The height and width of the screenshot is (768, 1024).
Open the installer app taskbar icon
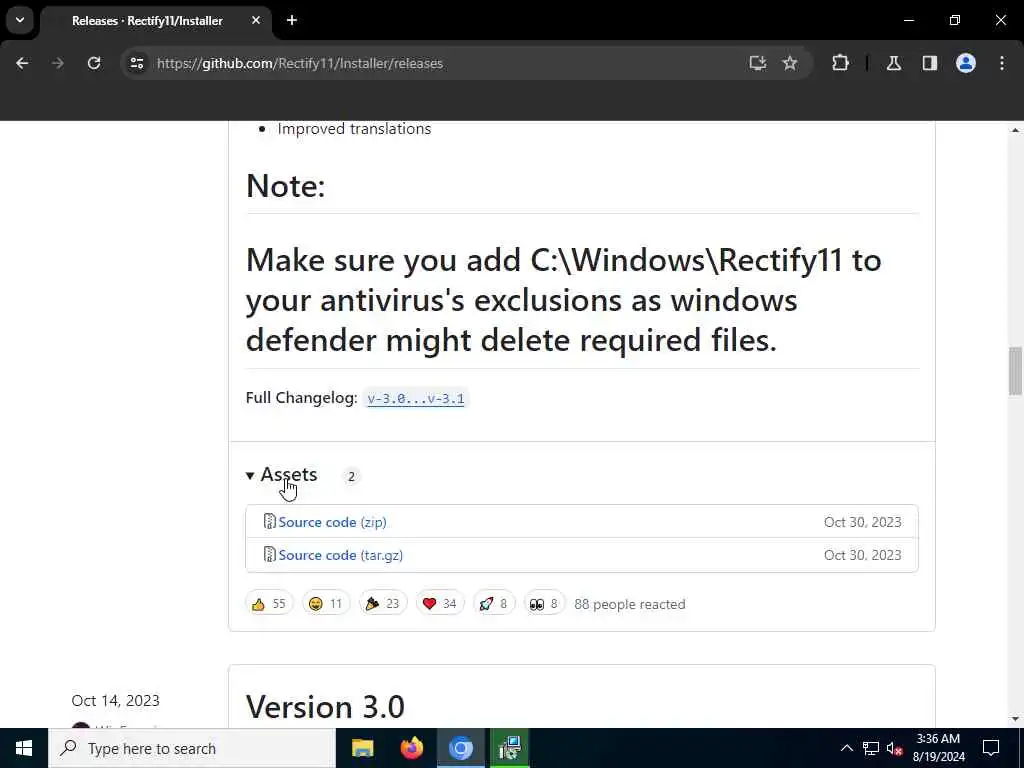point(509,748)
